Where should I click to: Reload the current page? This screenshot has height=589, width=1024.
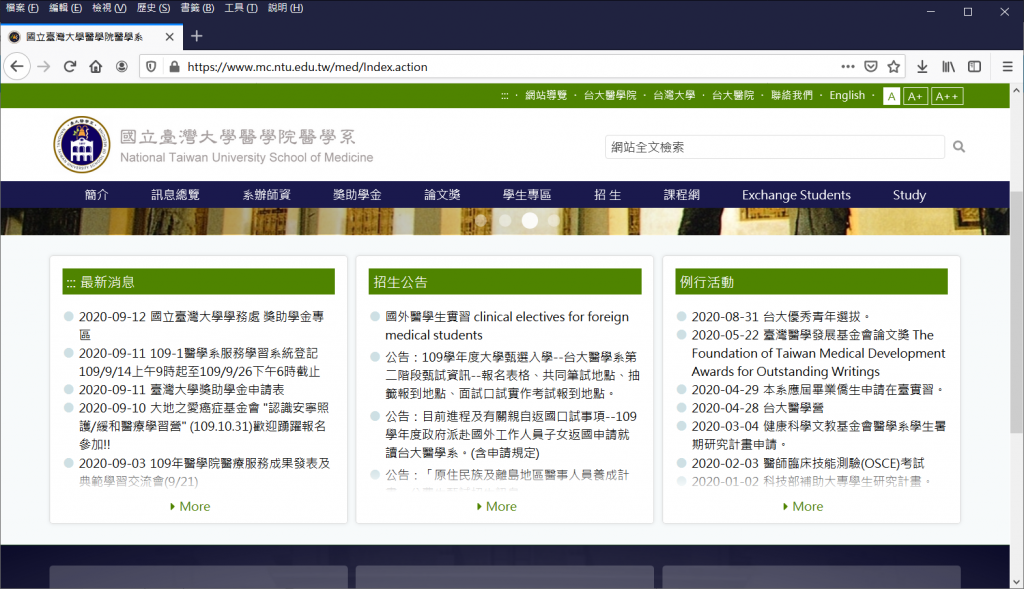tap(70, 67)
